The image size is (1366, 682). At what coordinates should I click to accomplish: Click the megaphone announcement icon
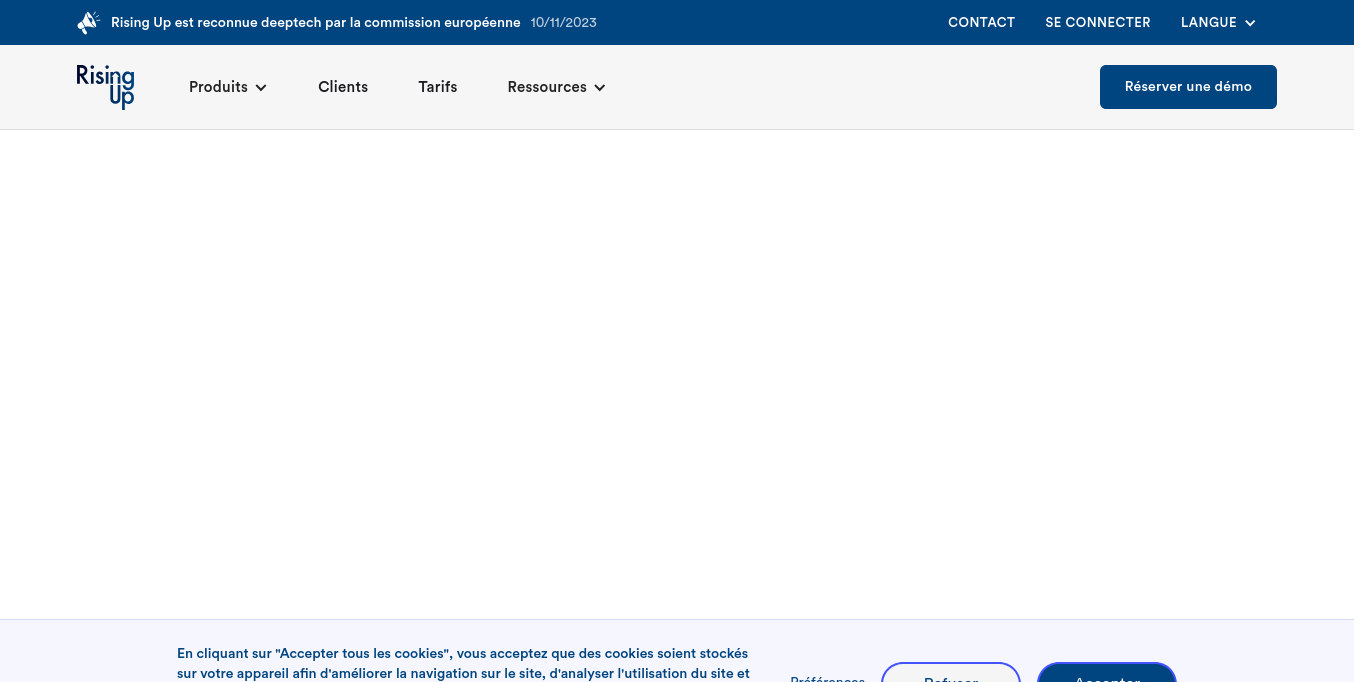coord(88,22)
